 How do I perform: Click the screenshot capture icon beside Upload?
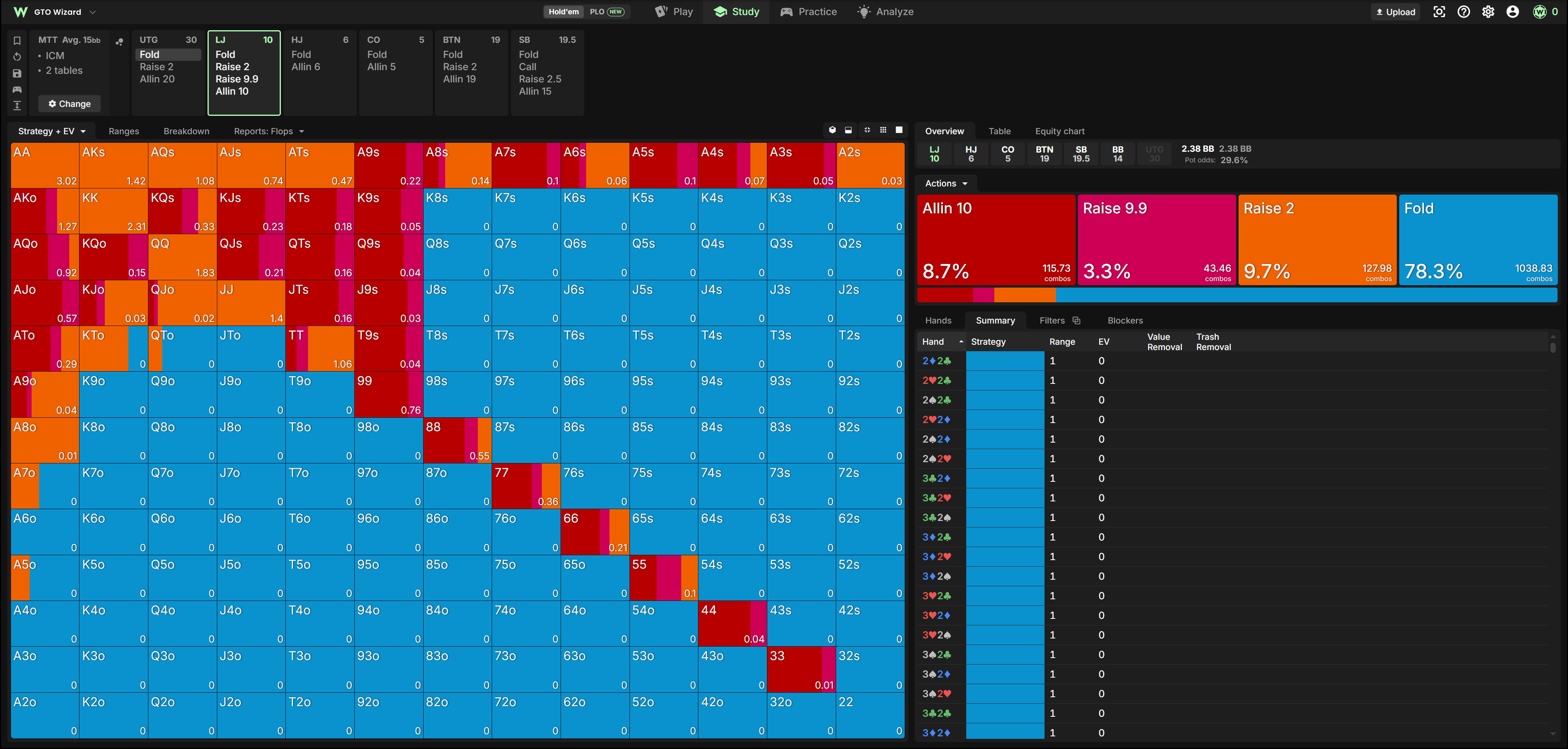click(1439, 11)
